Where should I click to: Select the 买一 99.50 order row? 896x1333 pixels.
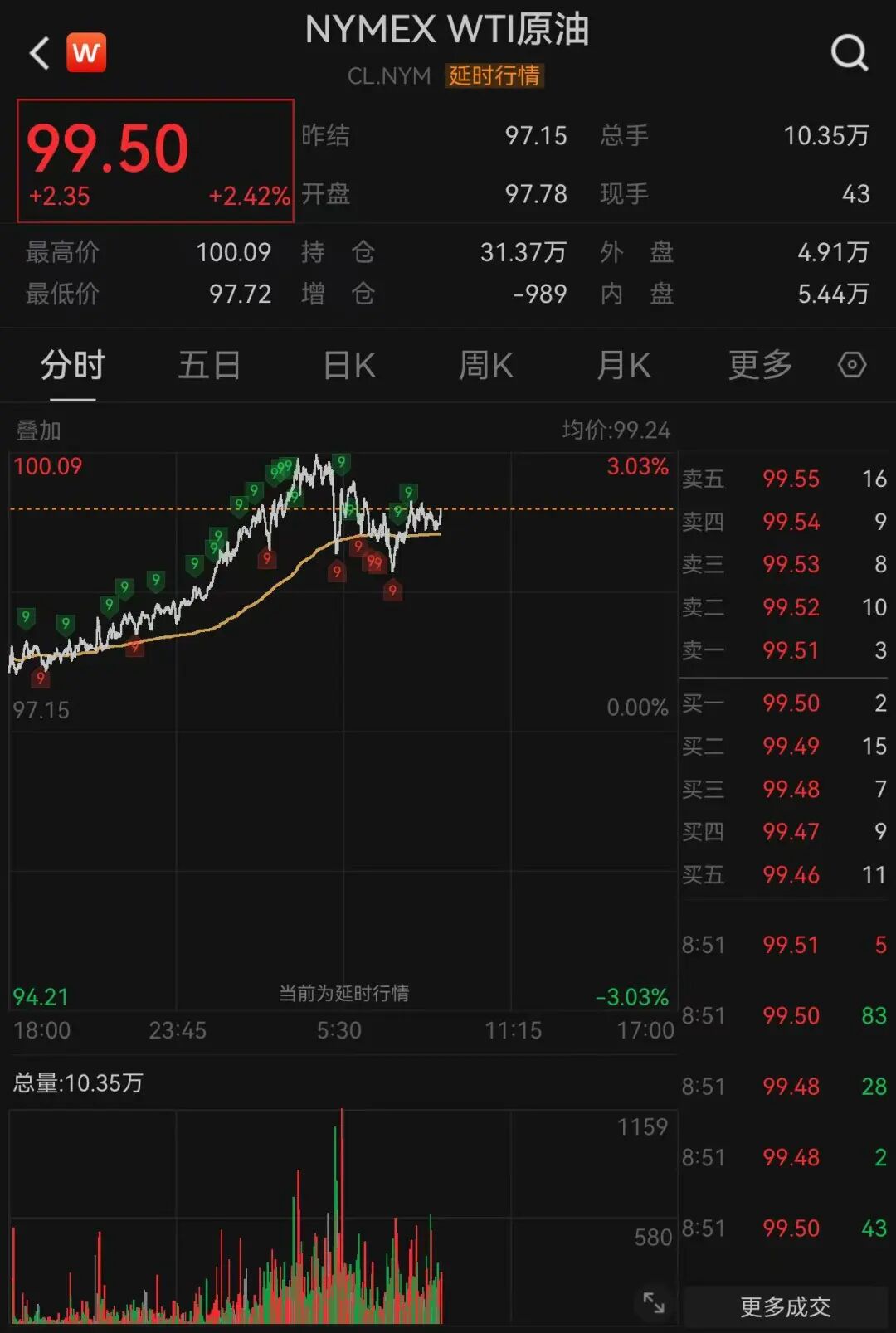785,703
